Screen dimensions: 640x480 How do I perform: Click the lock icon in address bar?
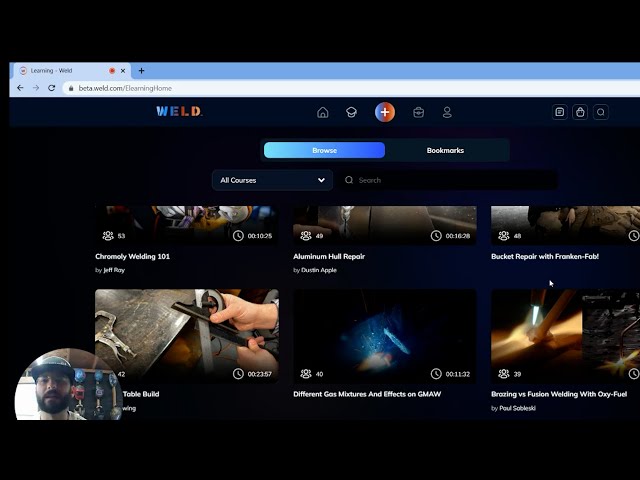pyautogui.click(x=71, y=88)
